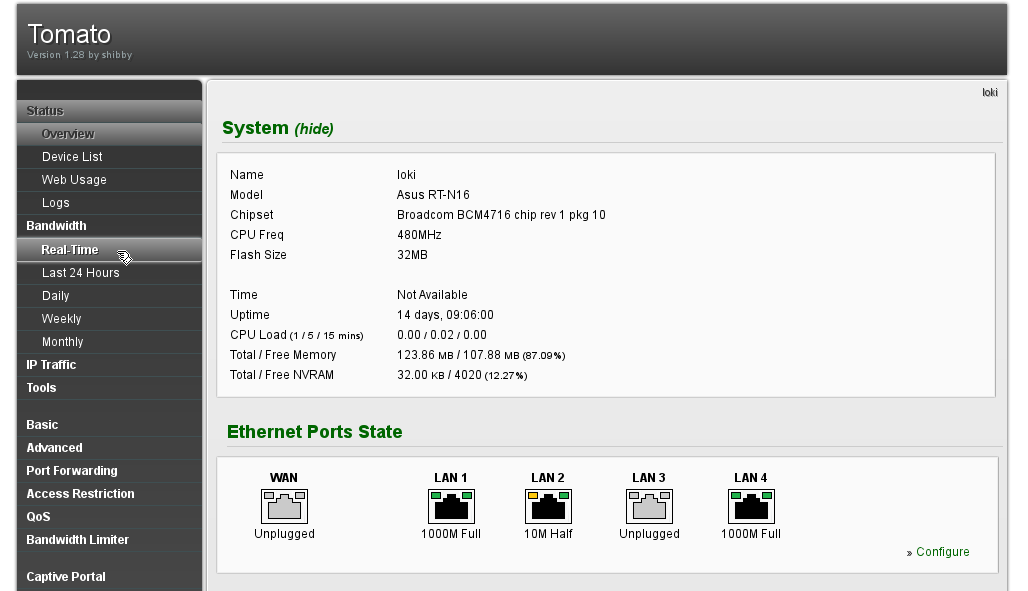This screenshot has width=1028, height=591.
Task: Click the 'loki' value in the Name row
Action: tap(406, 175)
